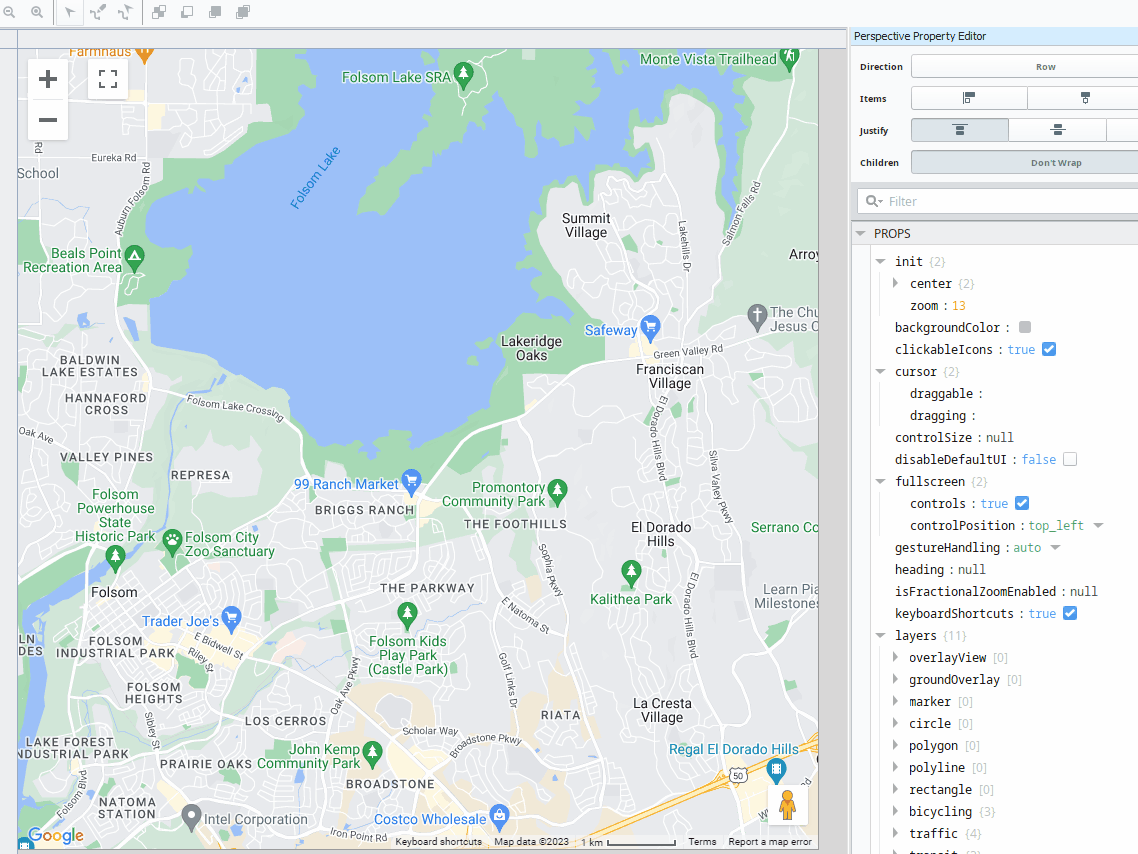Screen dimensions: 1138x854
Task: Click the John Kemp Community Park marker
Action: click(372, 754)
